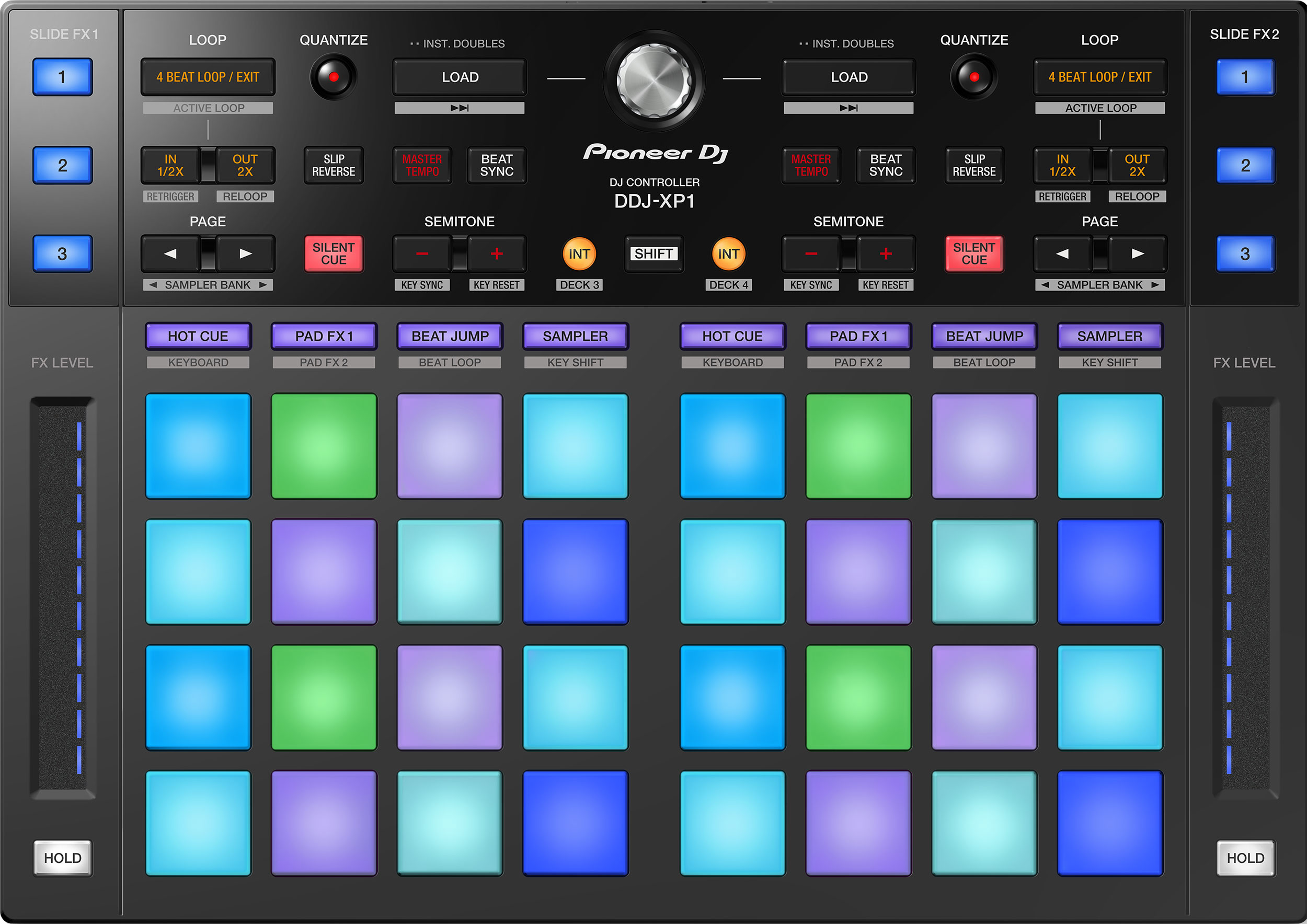Raise semitone with right deck plus button
Image resolution: width=1307 pixels, height=924 pixels.
point(886,253)
